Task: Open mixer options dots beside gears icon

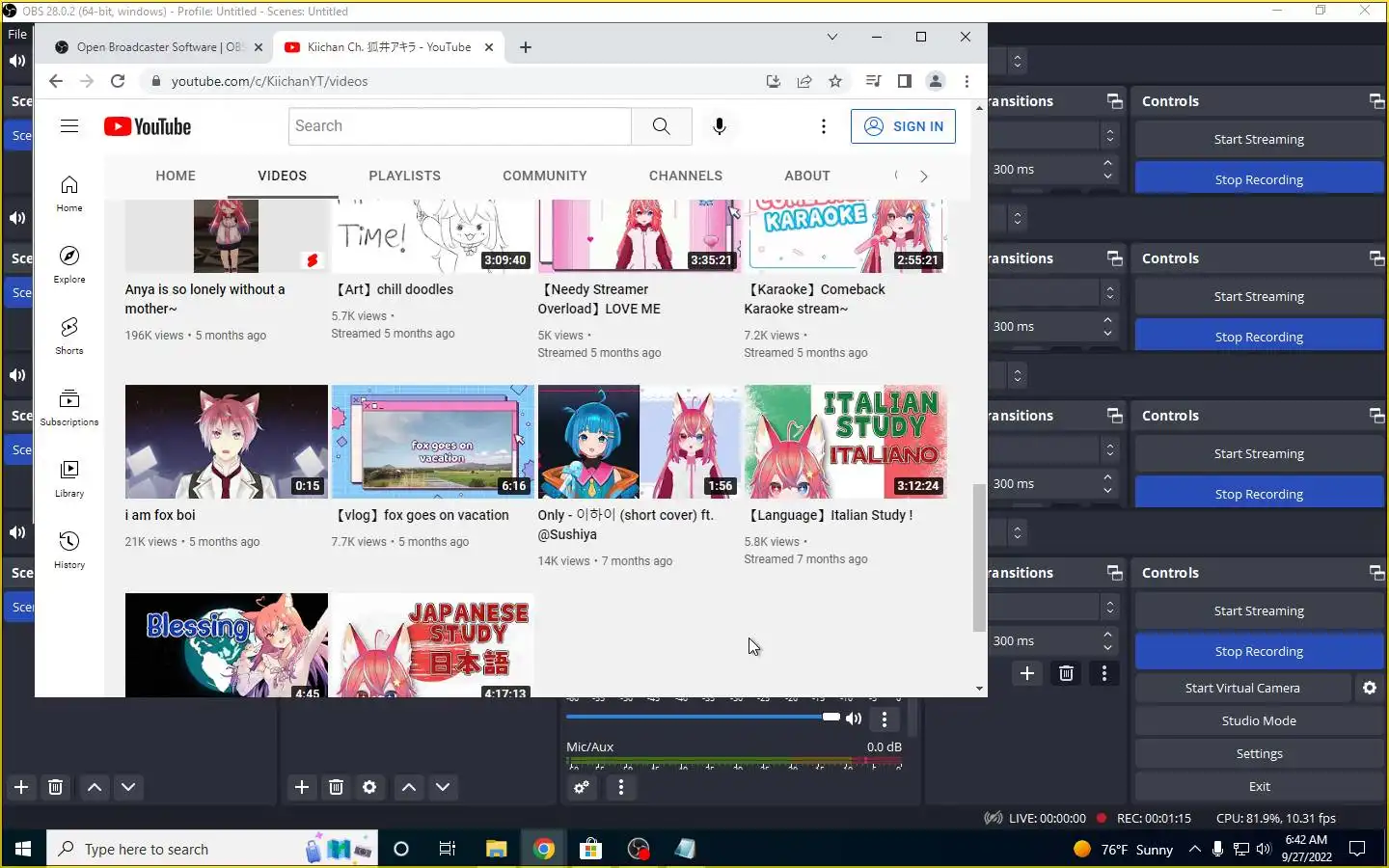Action: coord(620,787)
